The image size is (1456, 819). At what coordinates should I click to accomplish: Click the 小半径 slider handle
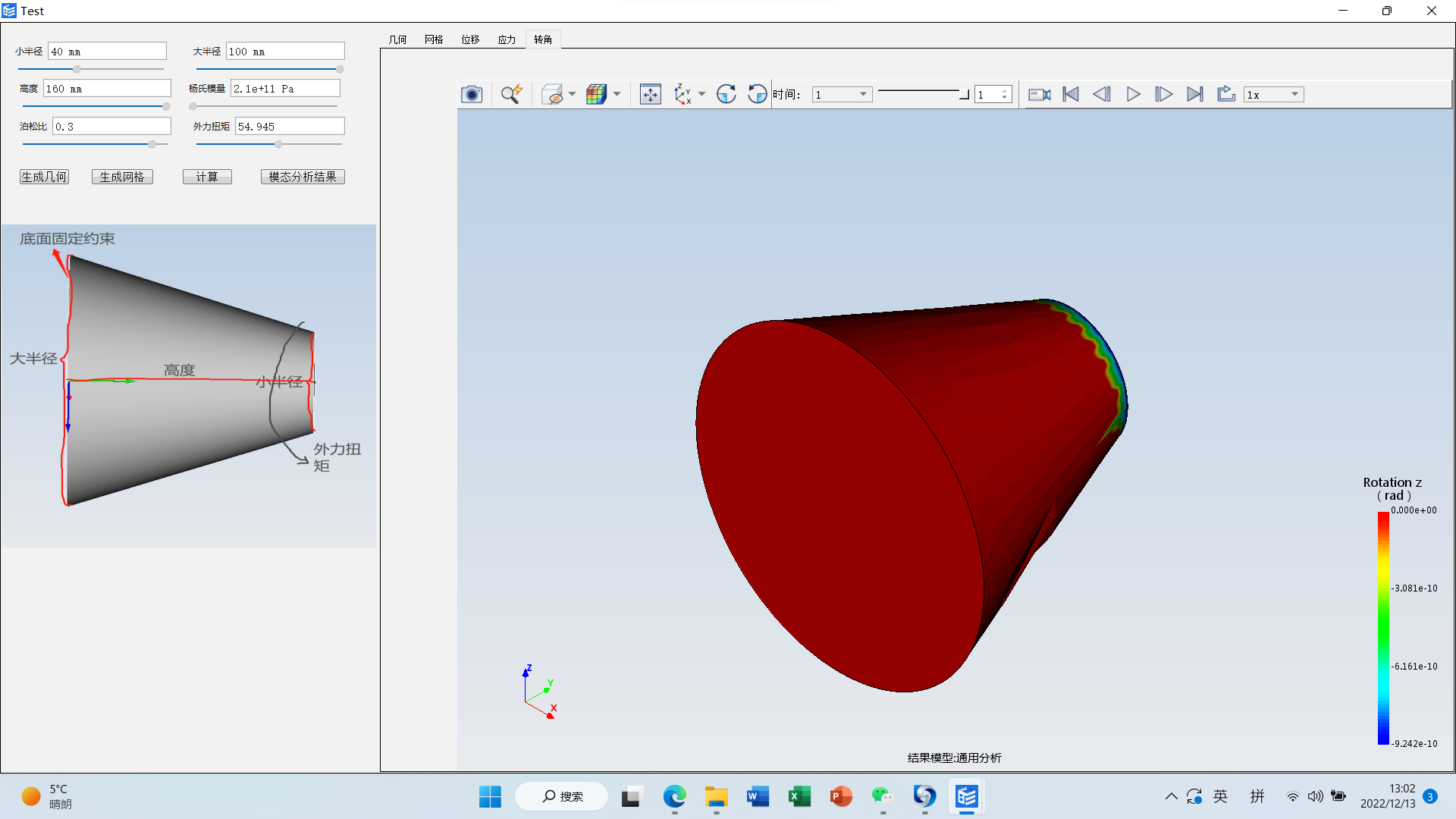pos(77,70)
